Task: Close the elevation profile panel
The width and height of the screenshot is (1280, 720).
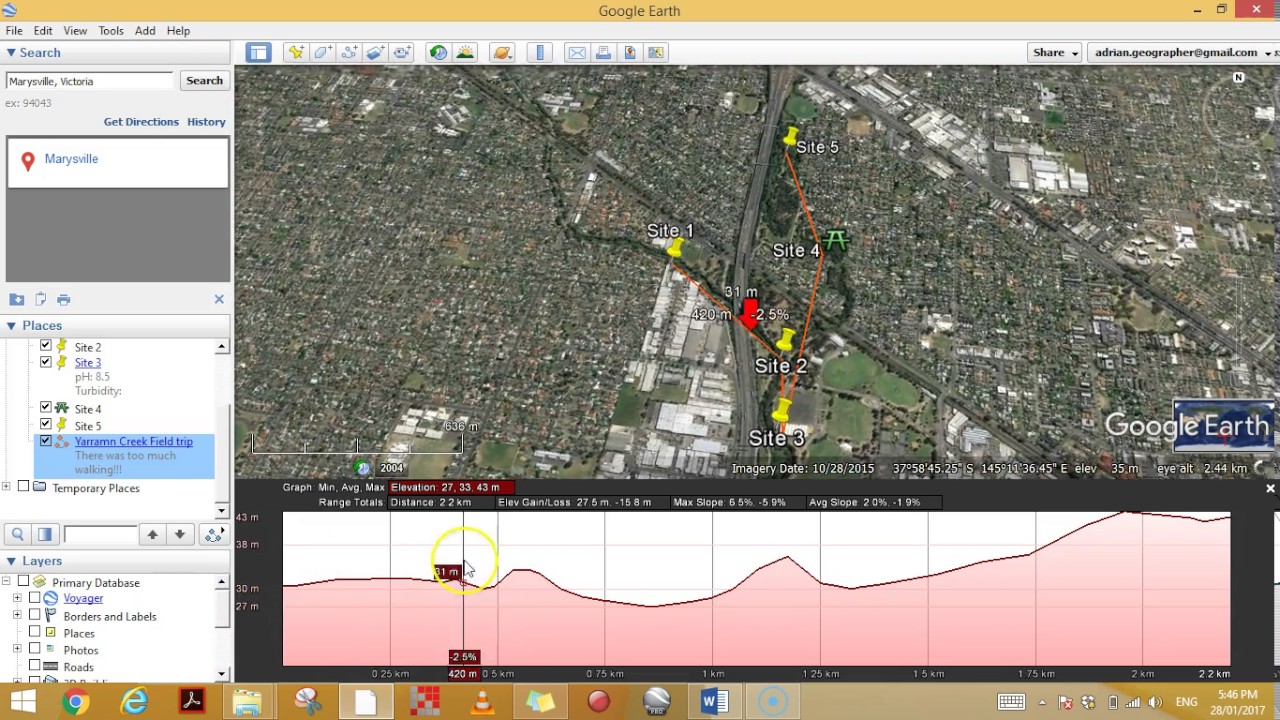Action: (x=1270, y=489)
